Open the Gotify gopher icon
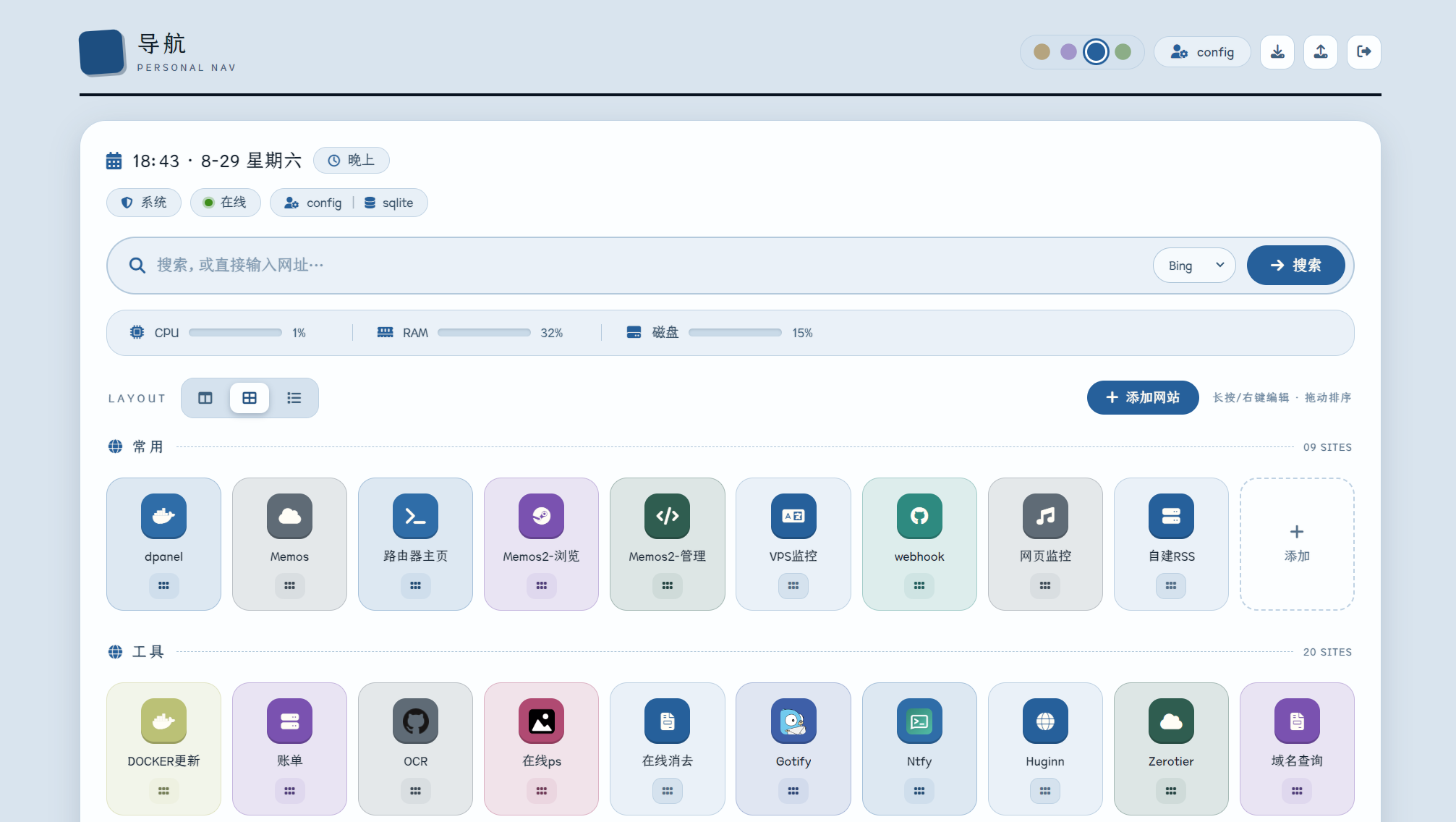 [793, 721]
